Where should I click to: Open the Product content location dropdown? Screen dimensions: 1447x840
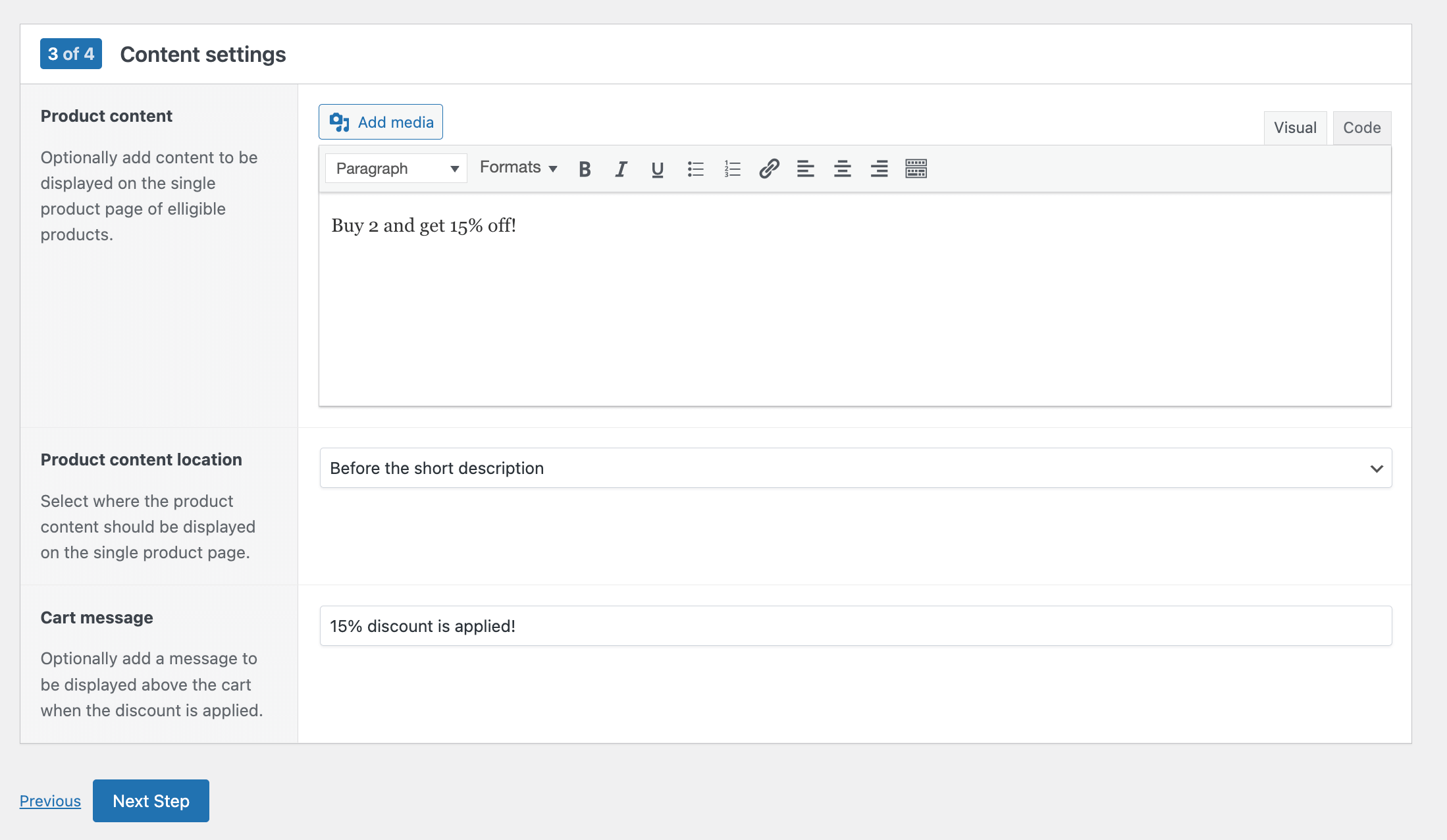point(855,468)
